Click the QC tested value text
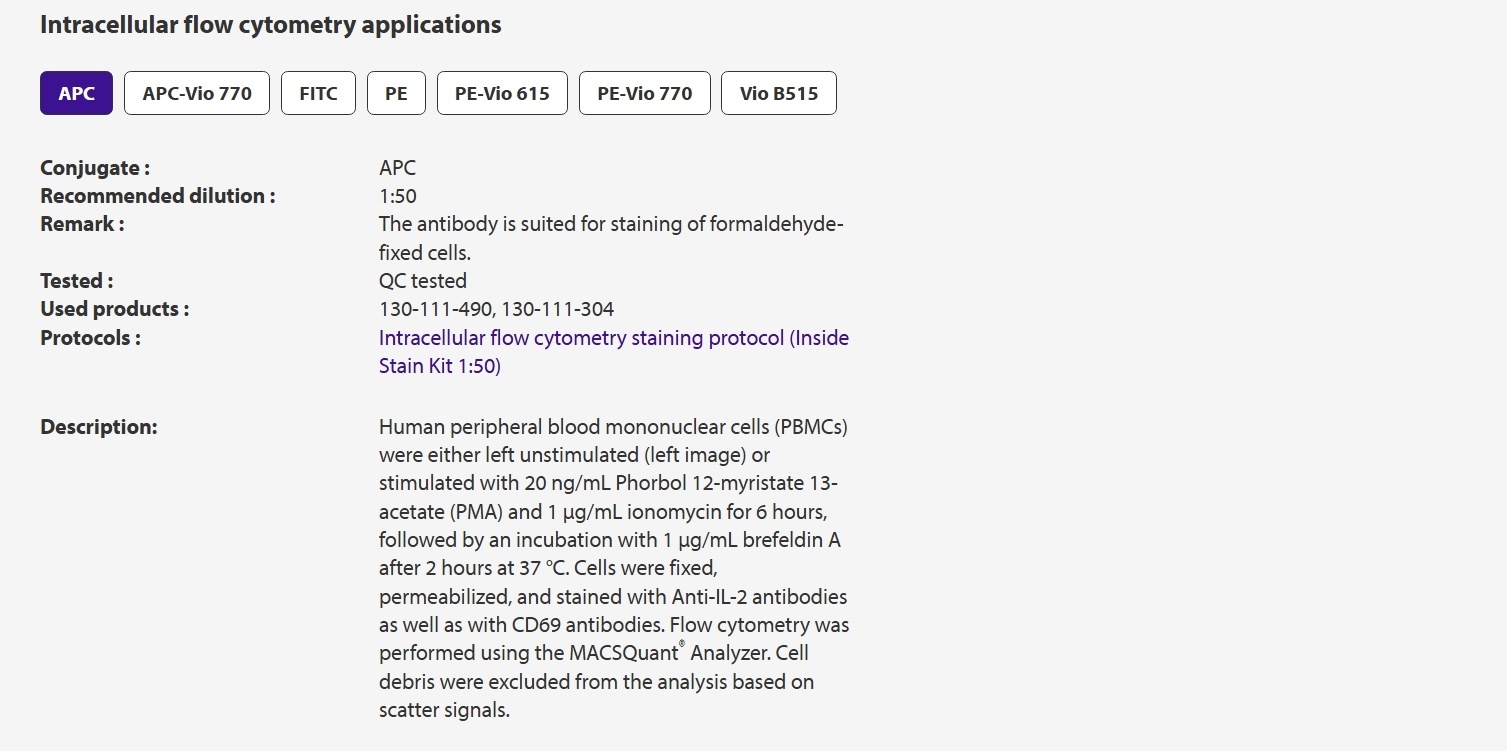Viewport: 1507px width, 751px height. click(423, 281)
